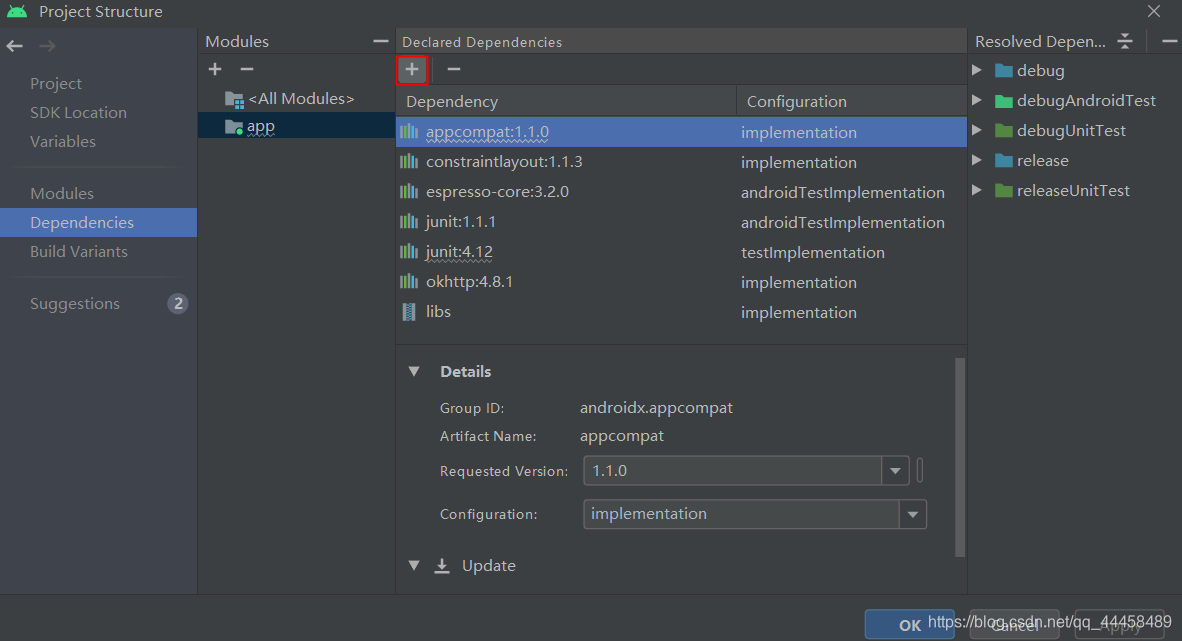Click the debug folder icon

pyautogui.click(x=1003, y=71)
